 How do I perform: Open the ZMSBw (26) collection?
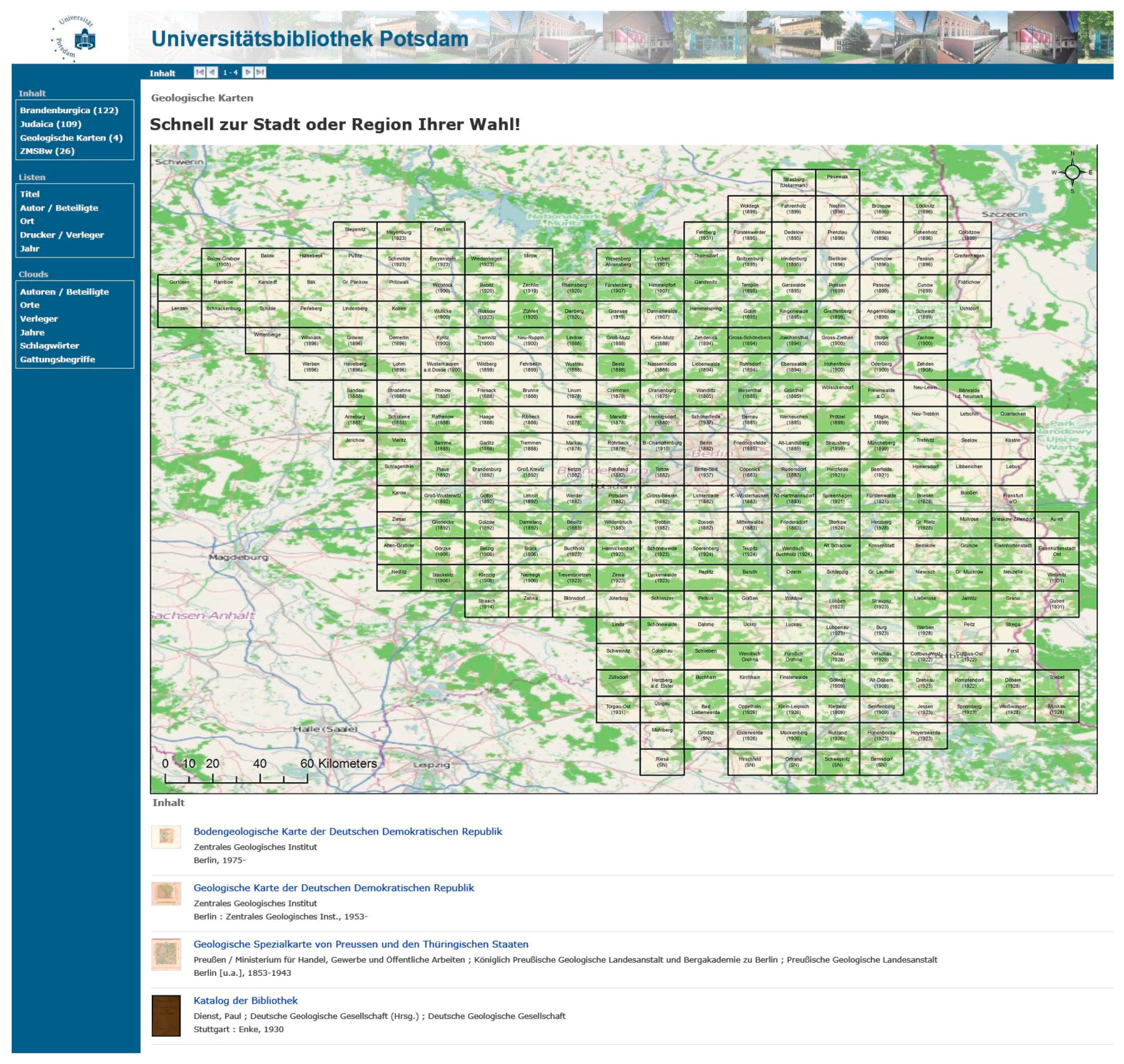pos(47,151)
